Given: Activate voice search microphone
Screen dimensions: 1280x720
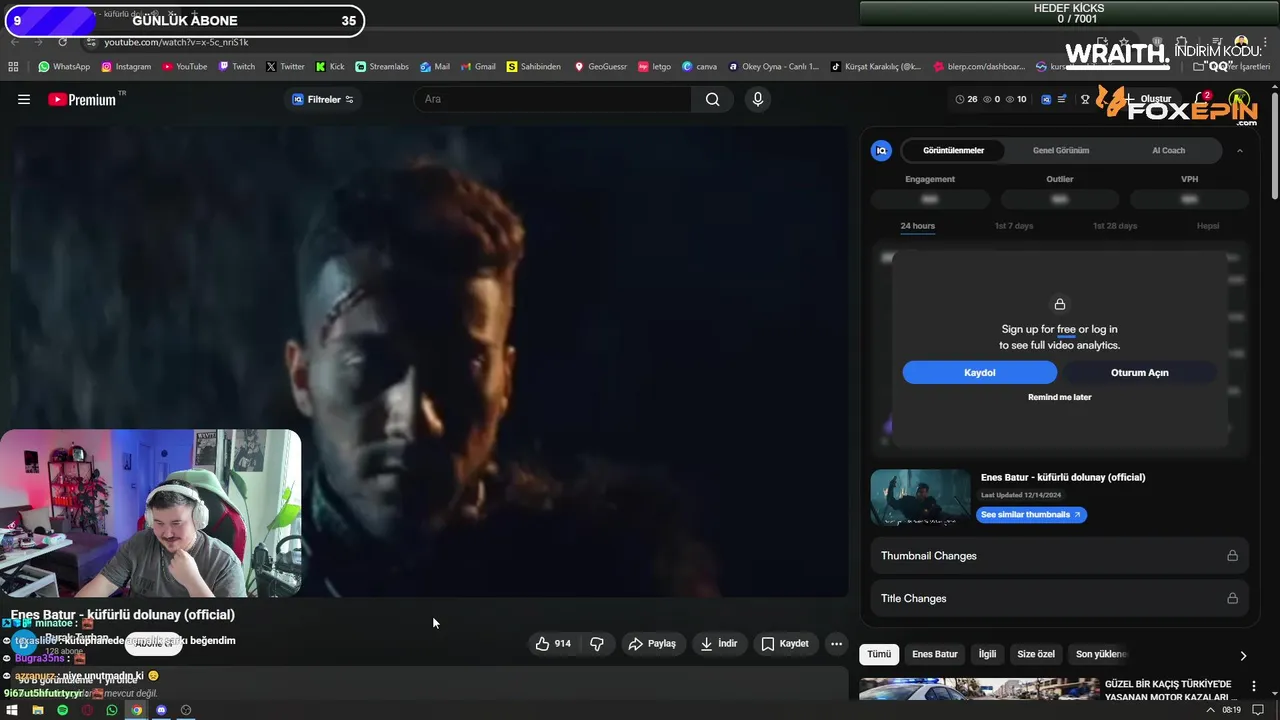Looking at the screenshot, I should 758,99.
